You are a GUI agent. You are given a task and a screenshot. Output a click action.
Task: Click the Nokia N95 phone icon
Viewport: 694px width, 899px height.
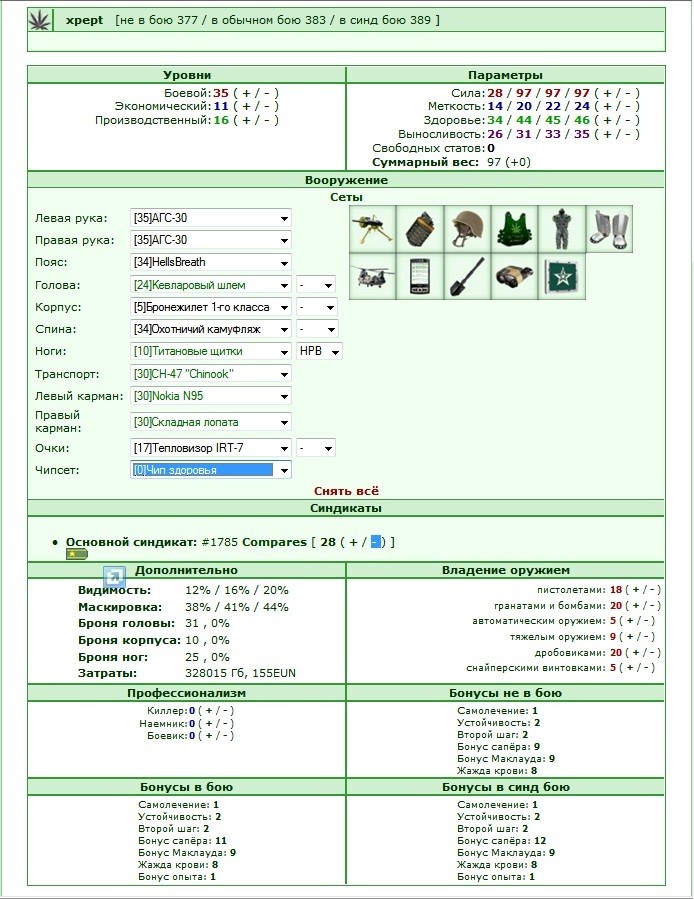(420, 276)
